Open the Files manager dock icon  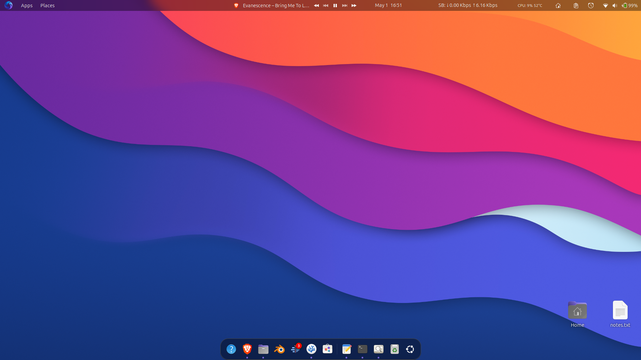(263, 349)
